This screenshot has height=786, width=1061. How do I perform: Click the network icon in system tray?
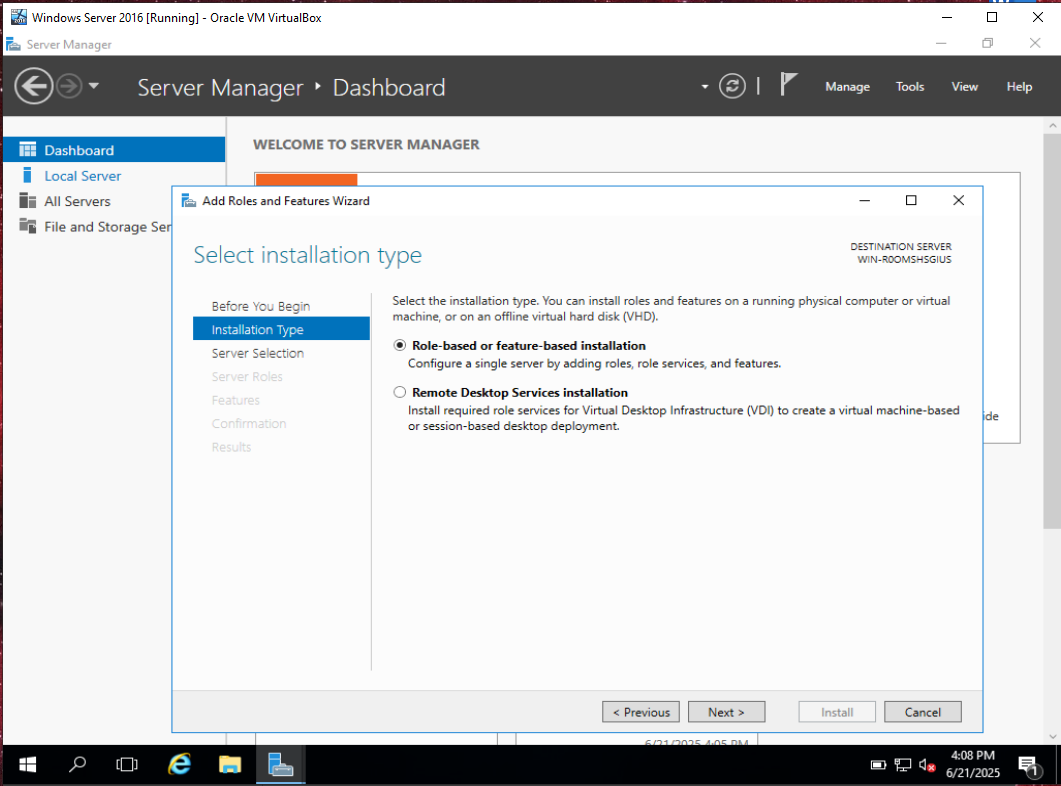click(903, 765)
